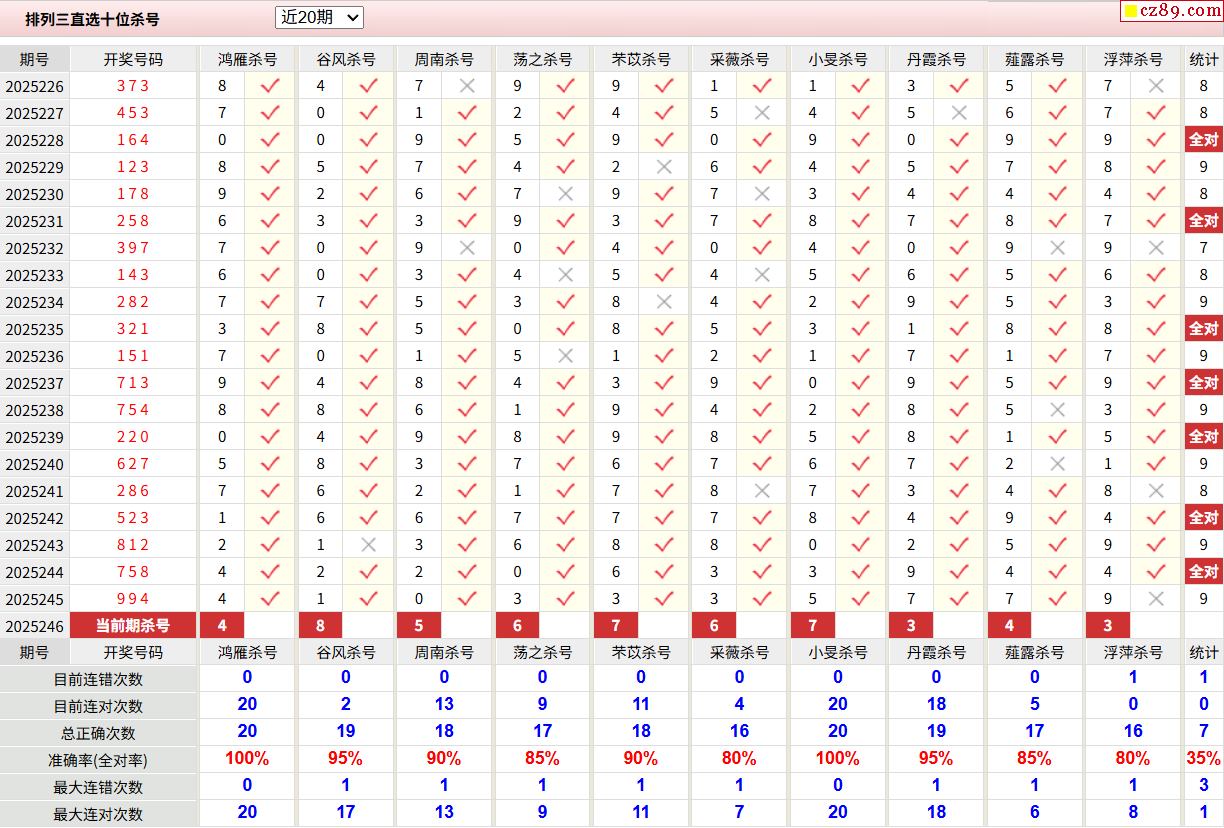The image size is (1224, 828).
Task: Click the X mark for 周南杀号 in row 2025232
Action: pyautogui.click(x=467, y=248)
